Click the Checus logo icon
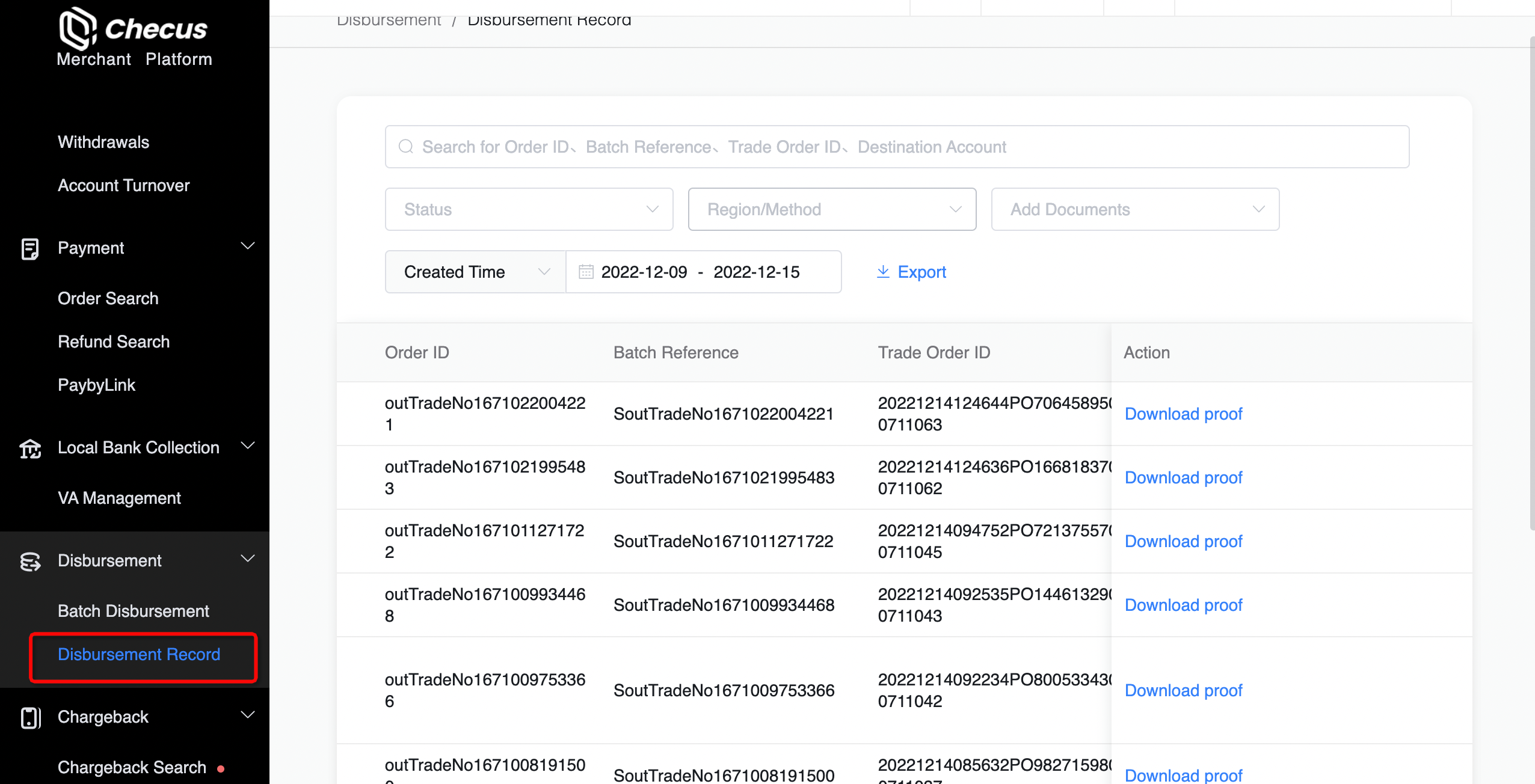The height and width of the screenshot is (784, 1535). pyautogui.click(x=77, y=28)
